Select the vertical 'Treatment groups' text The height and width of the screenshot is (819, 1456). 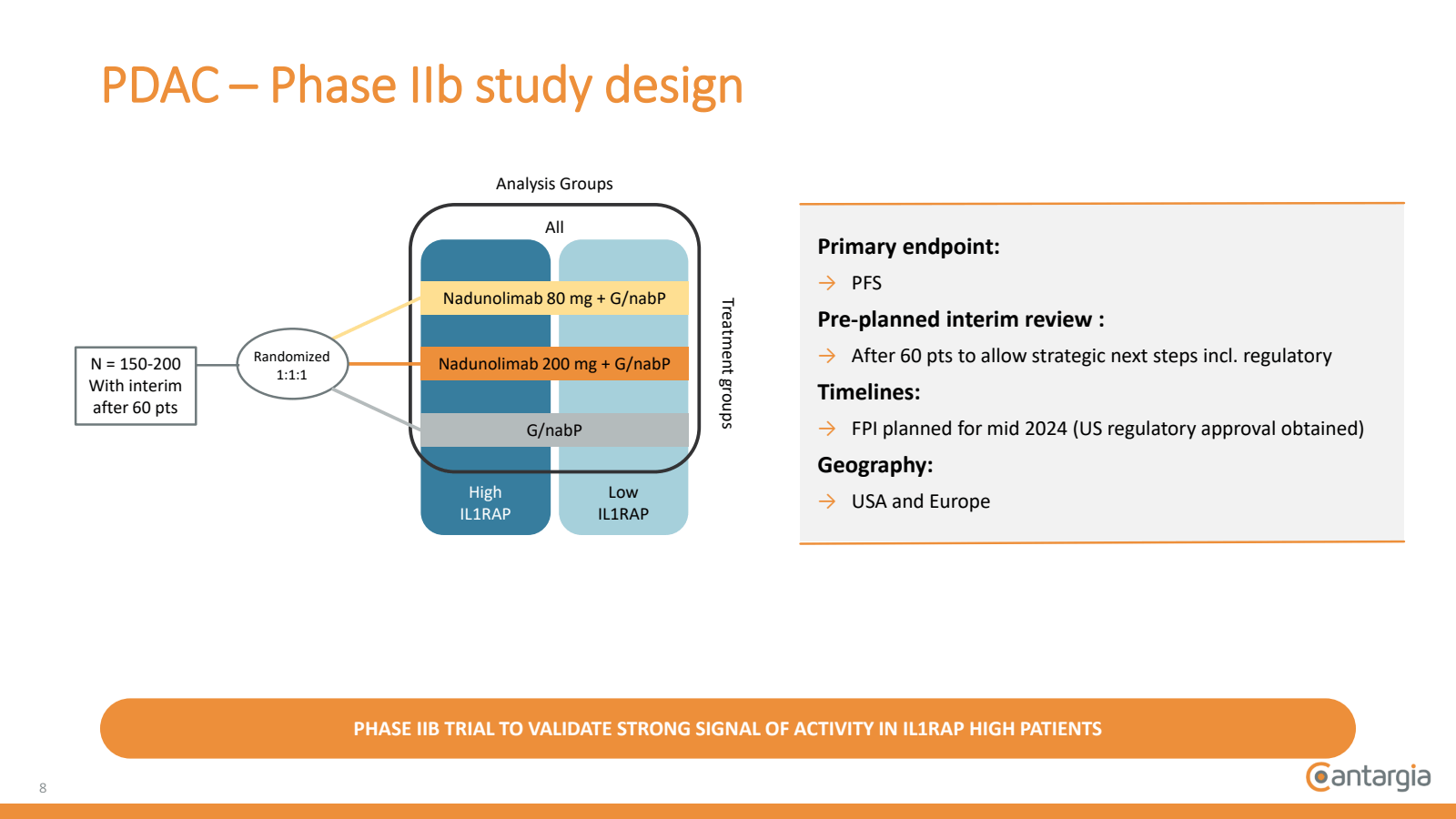727,363
